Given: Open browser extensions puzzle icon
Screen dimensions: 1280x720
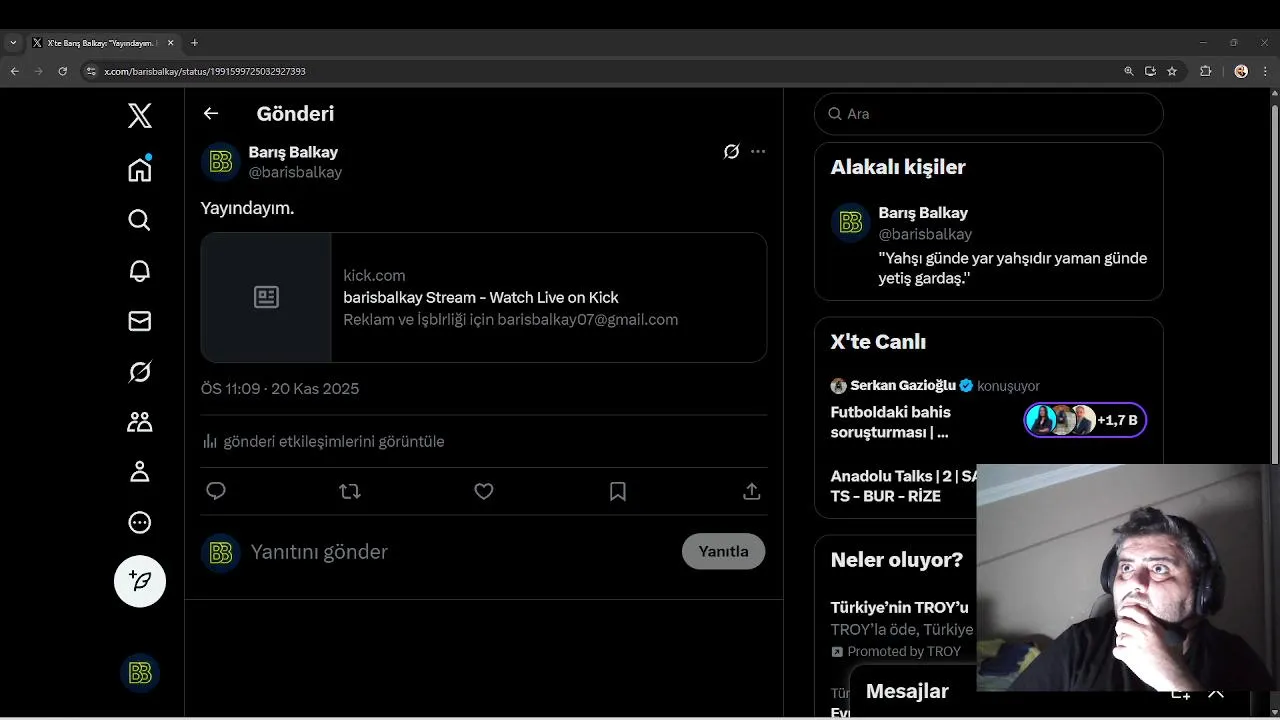Looking at the screenshot, I should tap(1205, 71).
